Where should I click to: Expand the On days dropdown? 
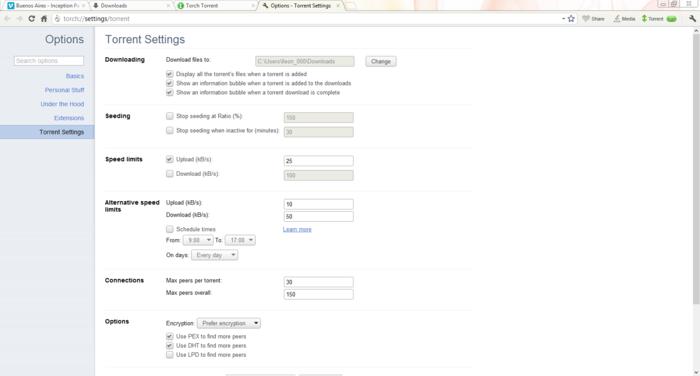(214, 255)
